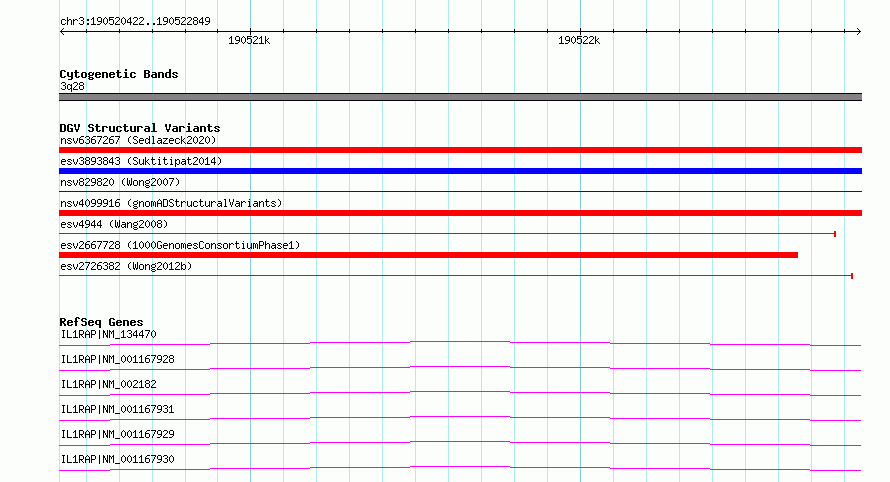Viewport: 890px width, 482px height.
Task: Click the gray 3q28 cytogenetic band bar
Action: coord(460,97)
